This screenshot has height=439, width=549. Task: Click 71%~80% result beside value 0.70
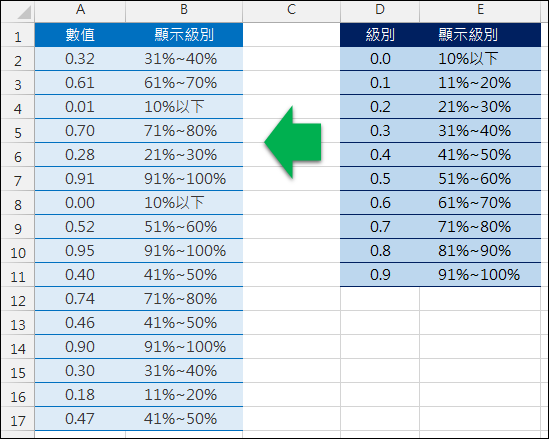[x=184, y=131]
